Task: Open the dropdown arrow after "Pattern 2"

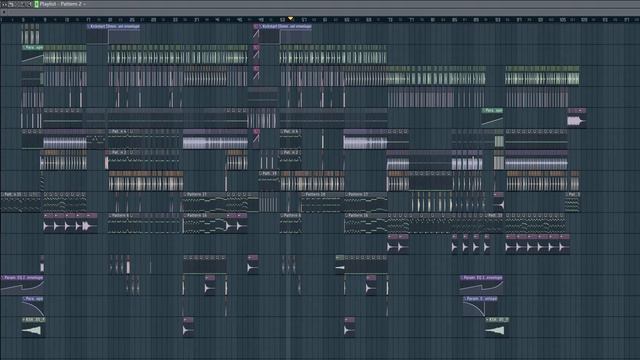Action: pos(84,4)
